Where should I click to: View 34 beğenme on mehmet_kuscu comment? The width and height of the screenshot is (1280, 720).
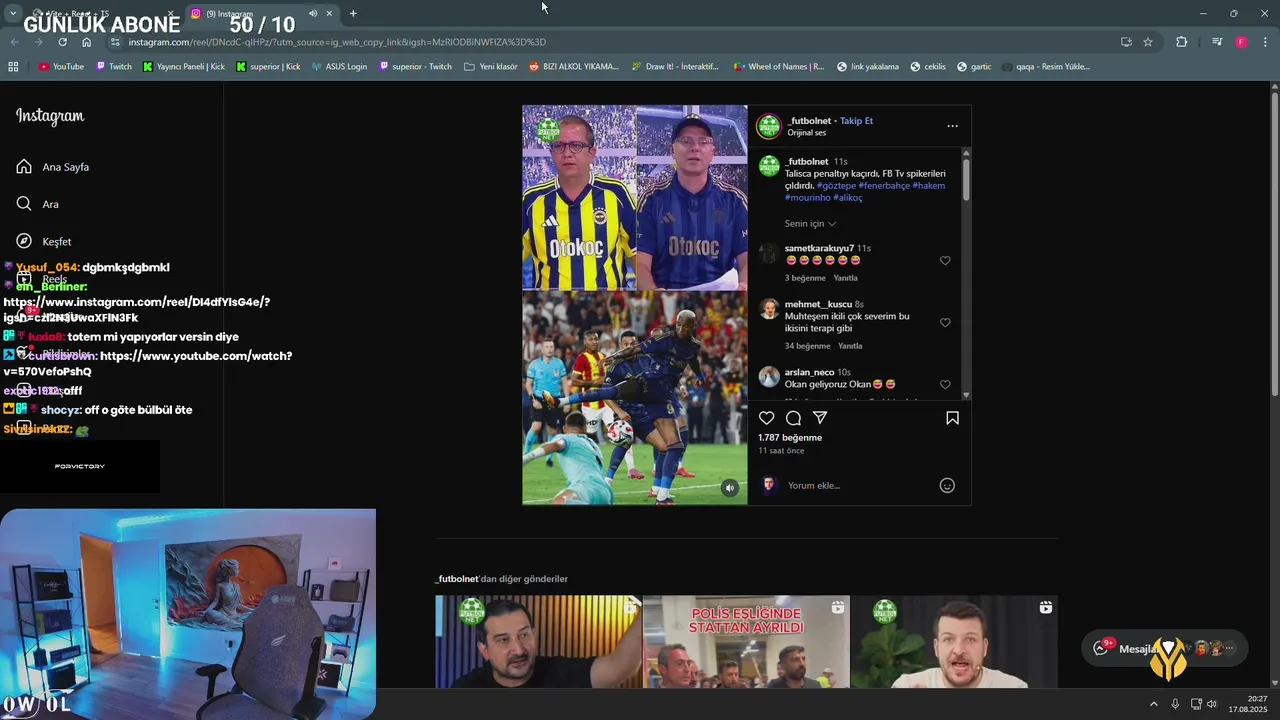pos(808,346)
